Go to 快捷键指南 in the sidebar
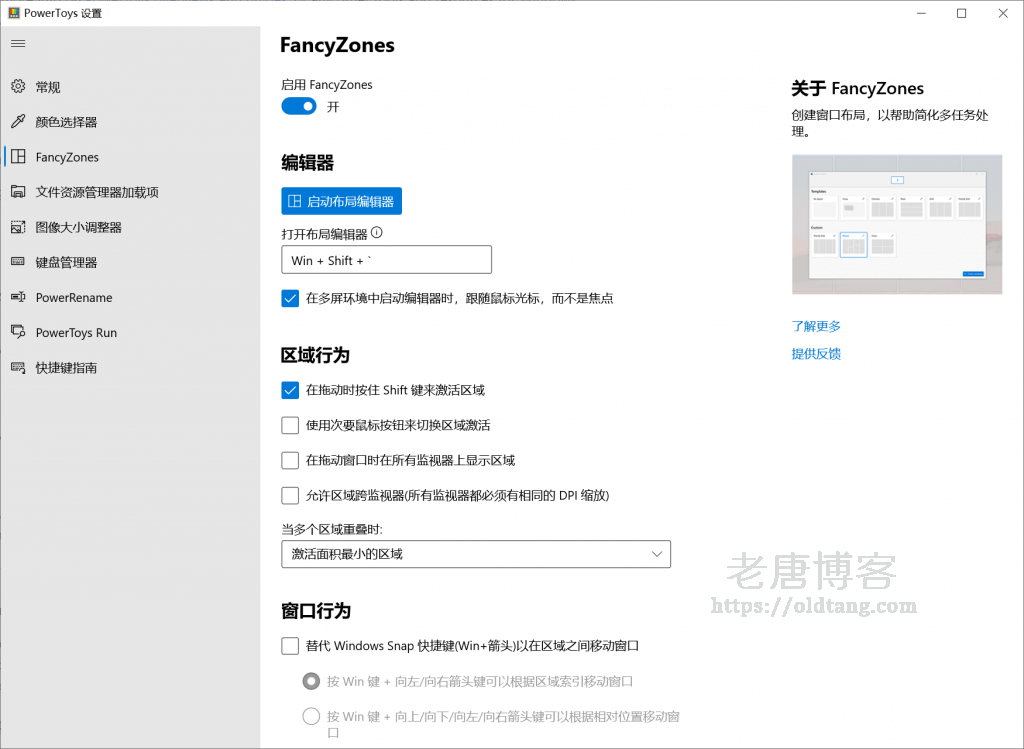Screen dimensions: 1024x749 click(66, 368)
